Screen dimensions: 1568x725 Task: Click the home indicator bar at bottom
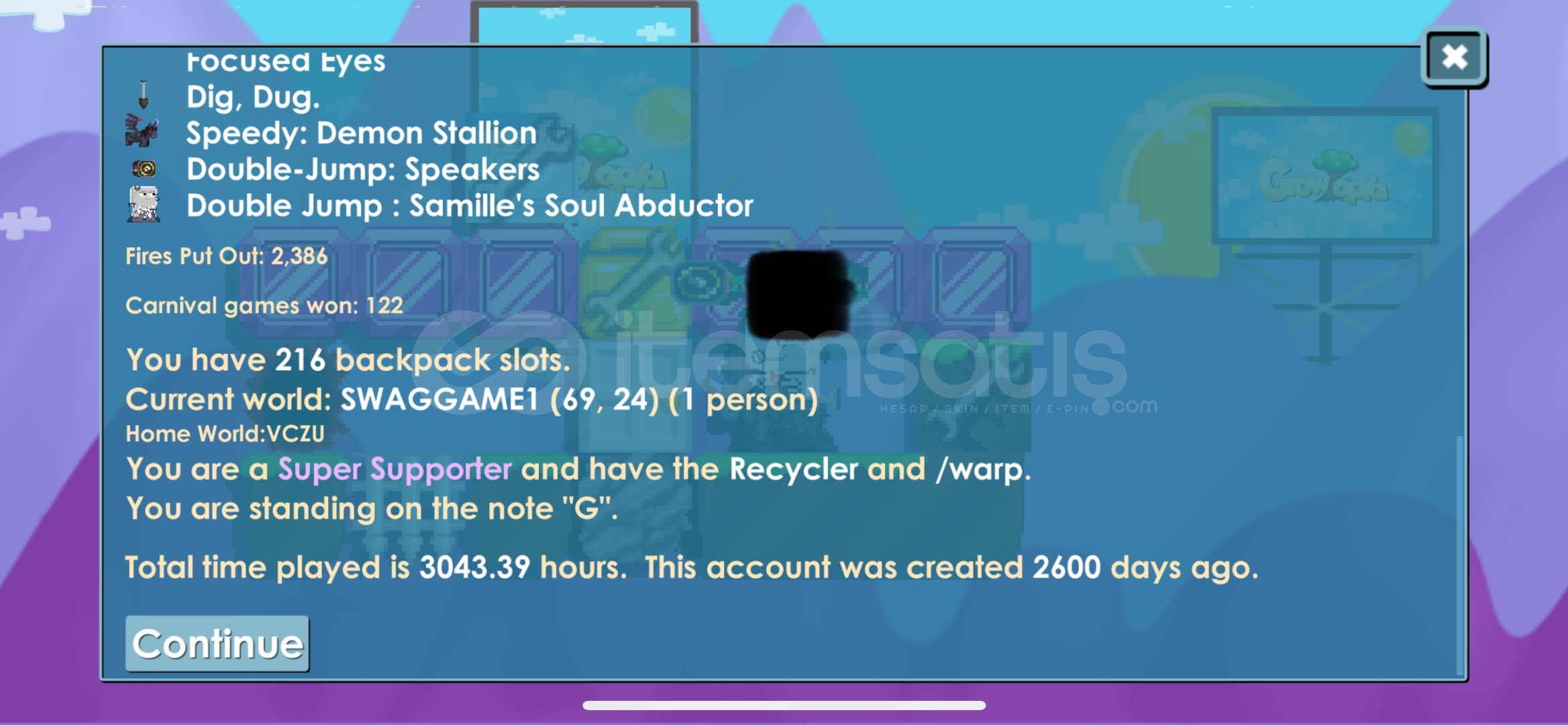(784, 705)
